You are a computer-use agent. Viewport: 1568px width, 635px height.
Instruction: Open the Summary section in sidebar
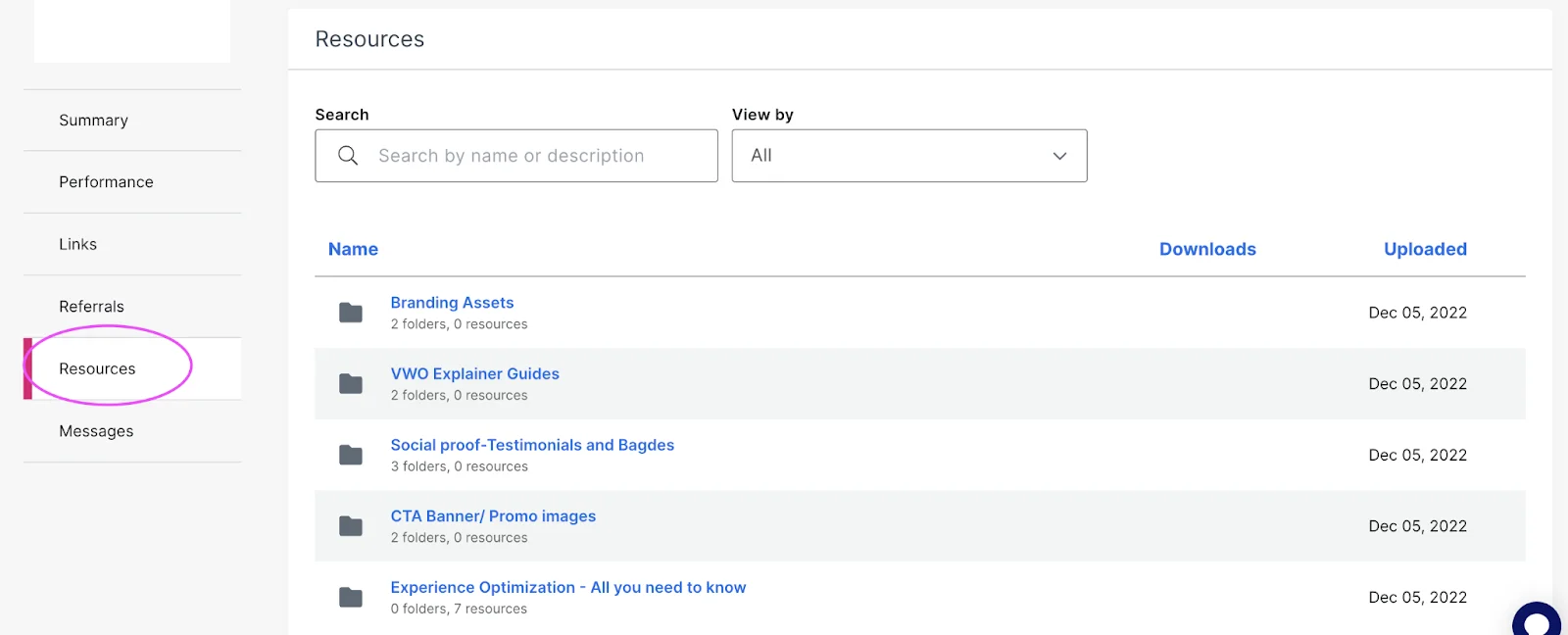coord(93,121)
